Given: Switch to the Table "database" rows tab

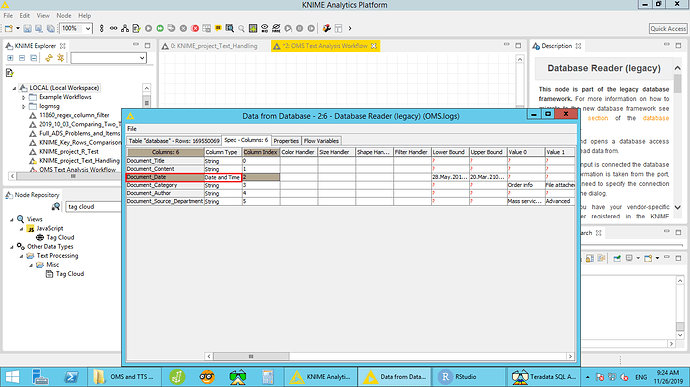Looking at the screenshot, I should pos(174,141).
